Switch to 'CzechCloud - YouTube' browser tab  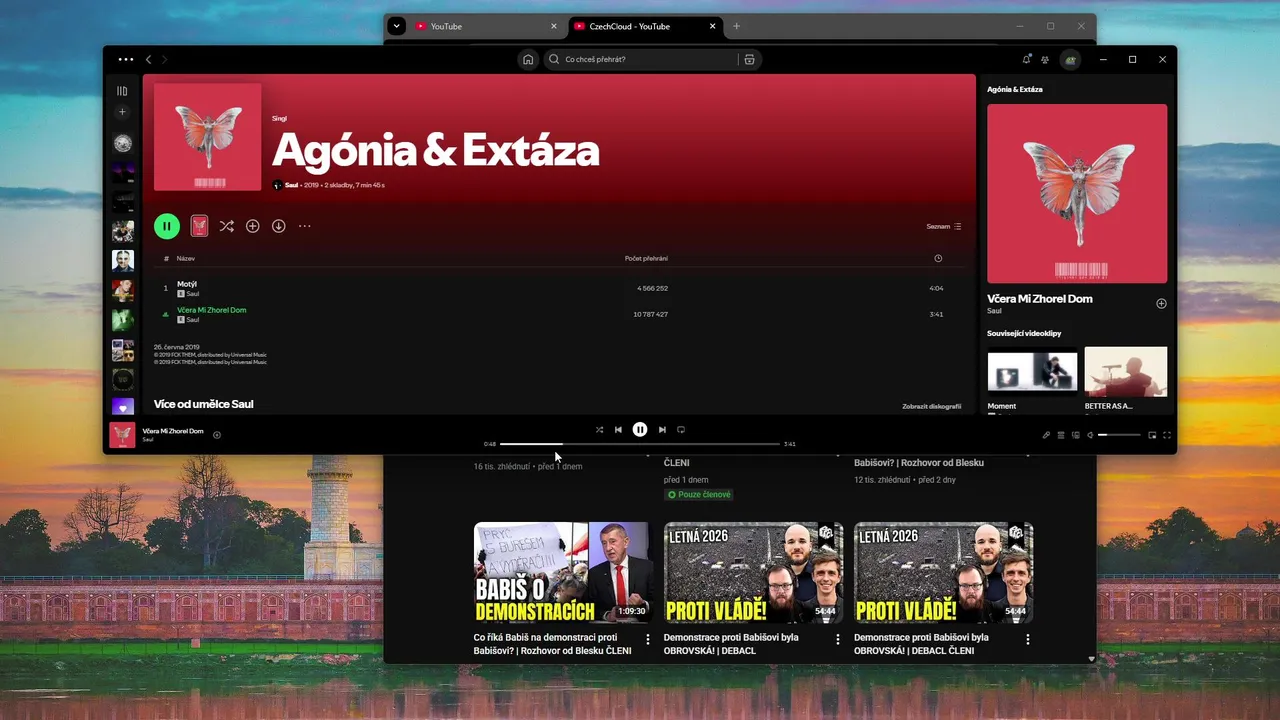tap(645, 26)
